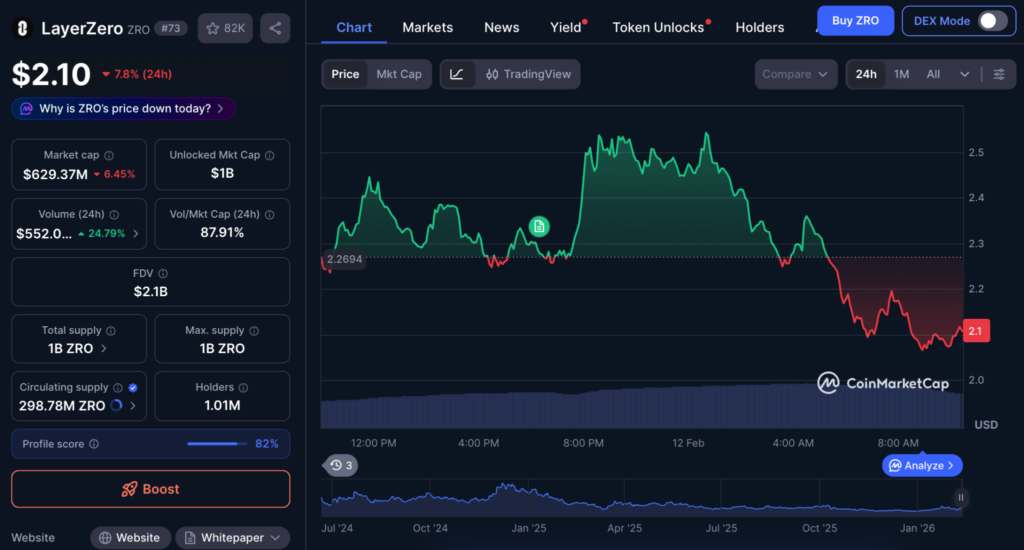The width and height of the screenshot is (1024, 550).
Task: Open the Markets tab
Action: click(427, 27)
